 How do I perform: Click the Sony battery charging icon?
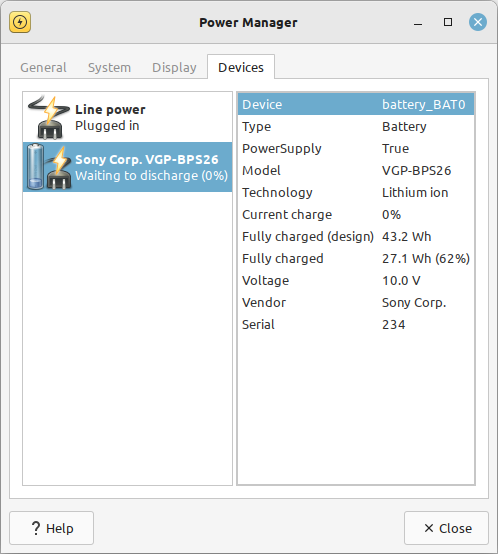[49, 167]
